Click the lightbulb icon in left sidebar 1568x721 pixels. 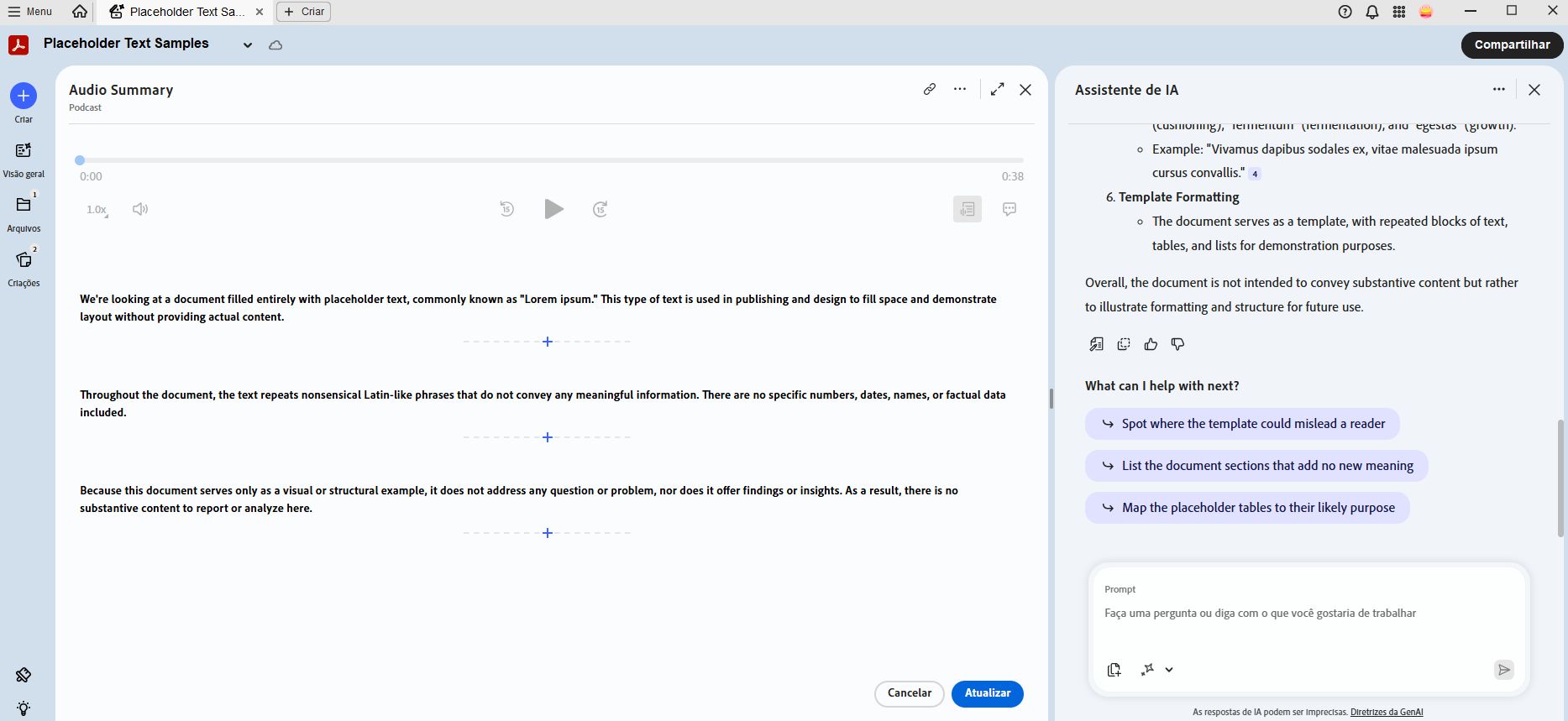pyautogui.click(x=24, y=708)
